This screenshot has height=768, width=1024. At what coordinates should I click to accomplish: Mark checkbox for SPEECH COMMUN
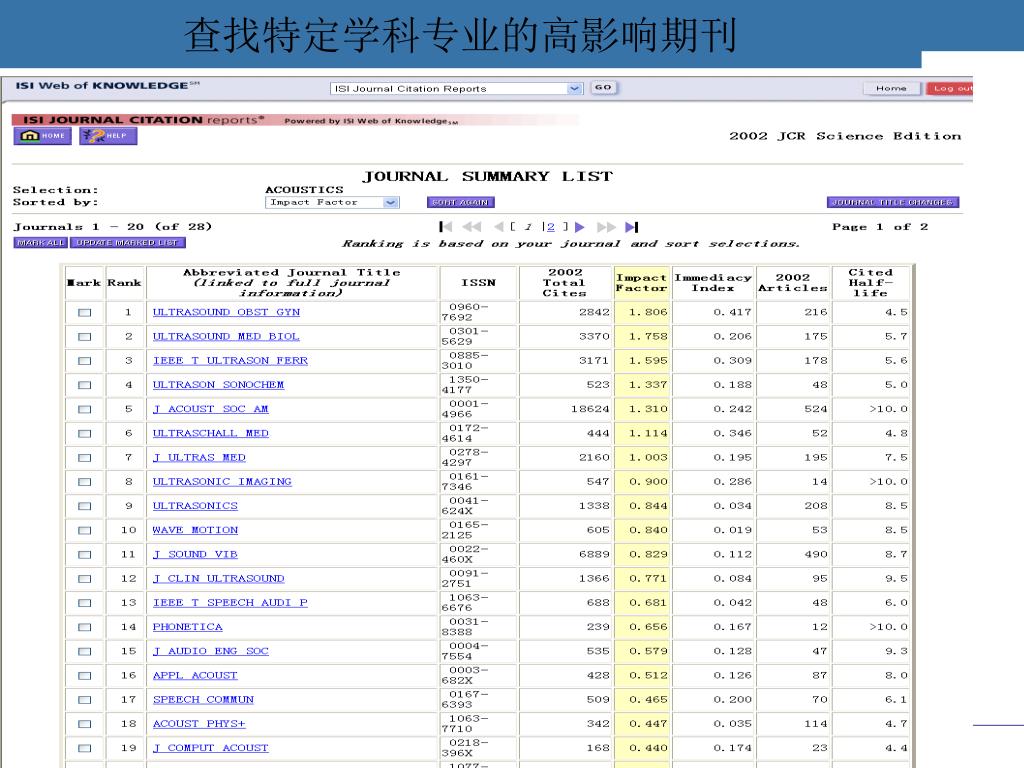(x=85, y=699)
